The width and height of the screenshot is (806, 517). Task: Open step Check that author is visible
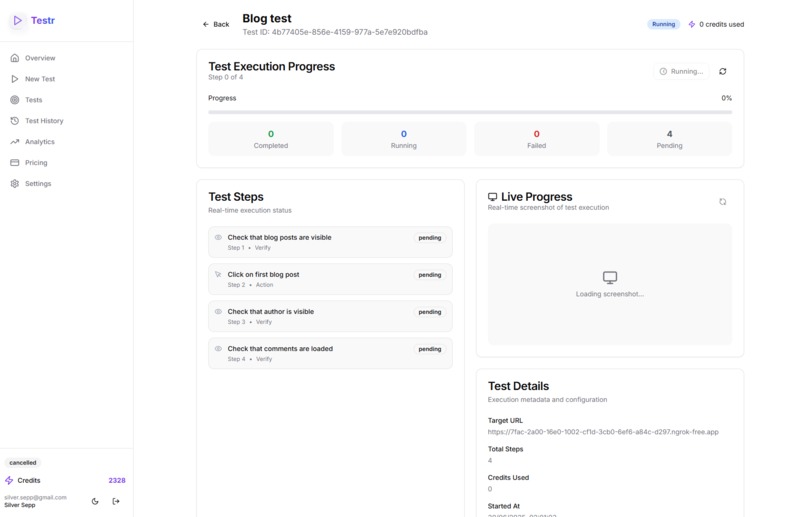coord(330,316)
